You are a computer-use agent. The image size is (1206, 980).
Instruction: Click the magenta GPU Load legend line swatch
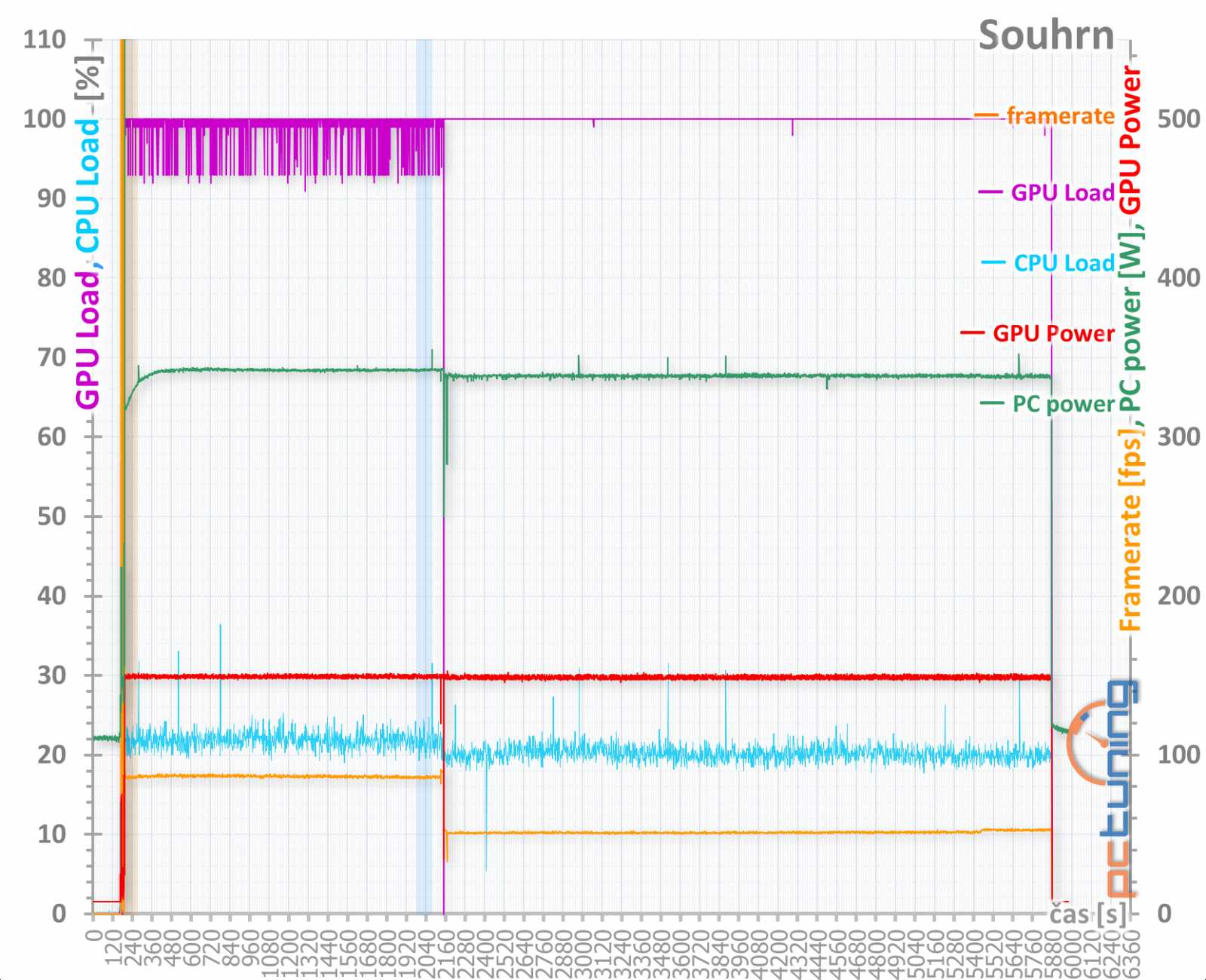point(990,192)
